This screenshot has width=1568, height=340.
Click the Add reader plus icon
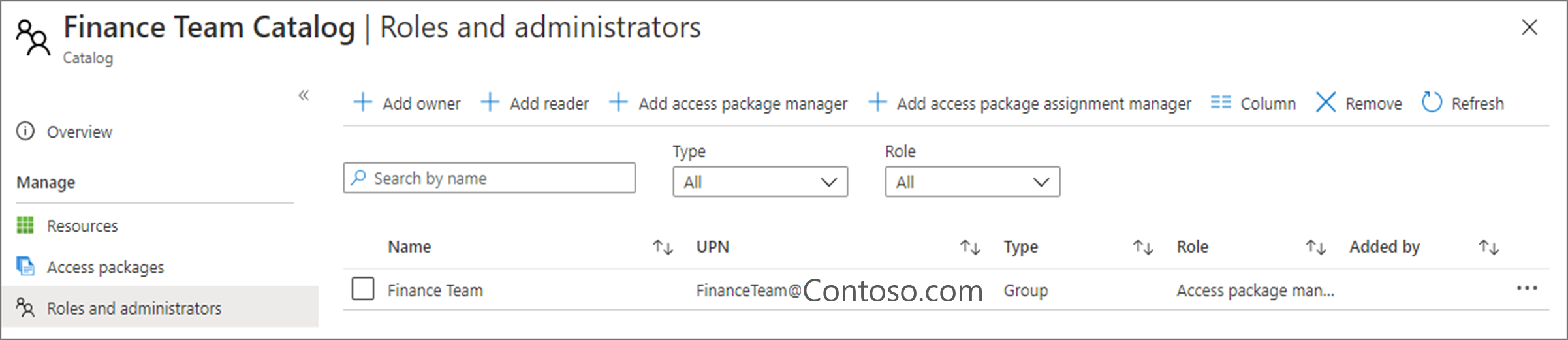[490, 102]
